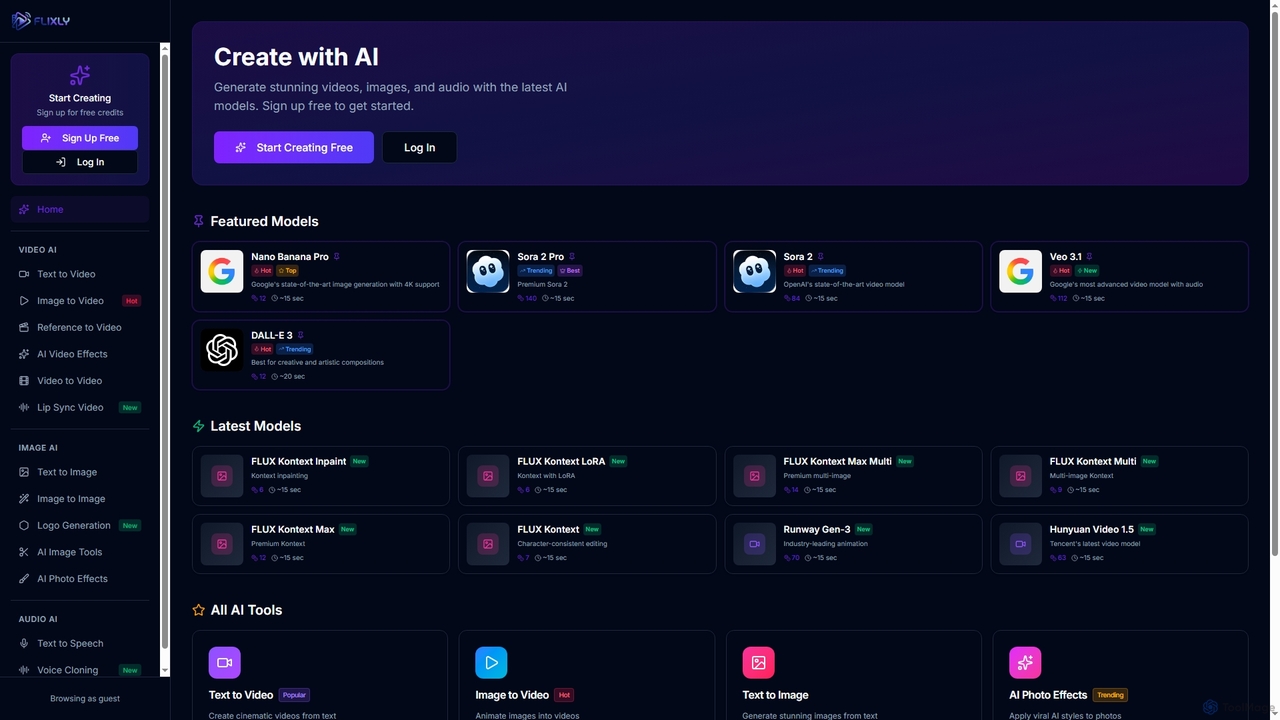Click the Top badge on Nano Banana Pro

[x=288, y=270]
